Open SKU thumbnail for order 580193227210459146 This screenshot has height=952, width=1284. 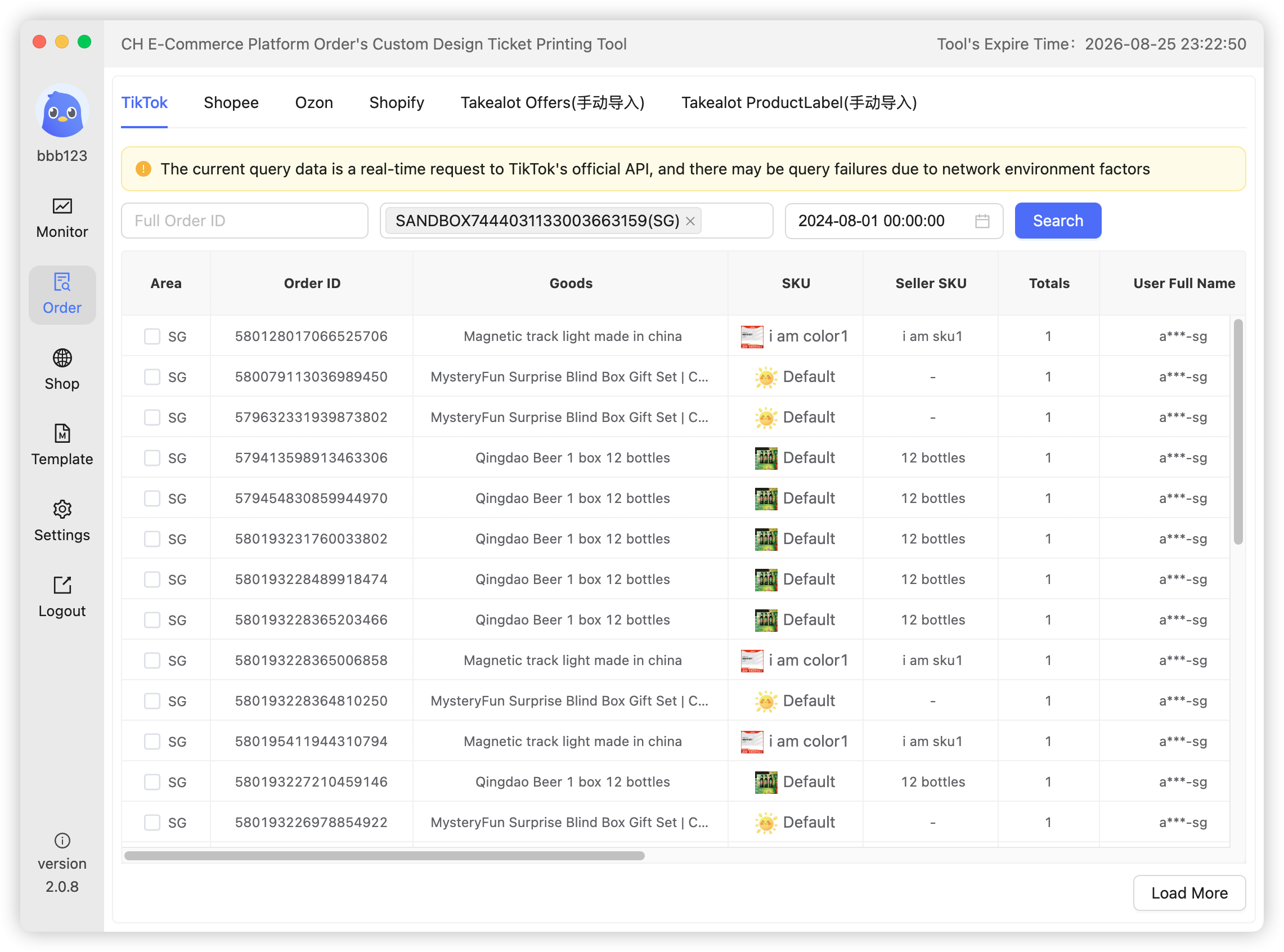point(766,783)
